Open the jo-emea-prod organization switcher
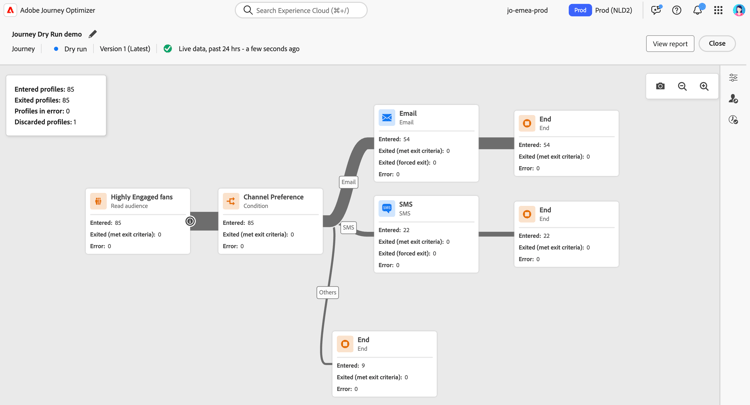Viewport: 750px width, 405px height. coord(527,10)
